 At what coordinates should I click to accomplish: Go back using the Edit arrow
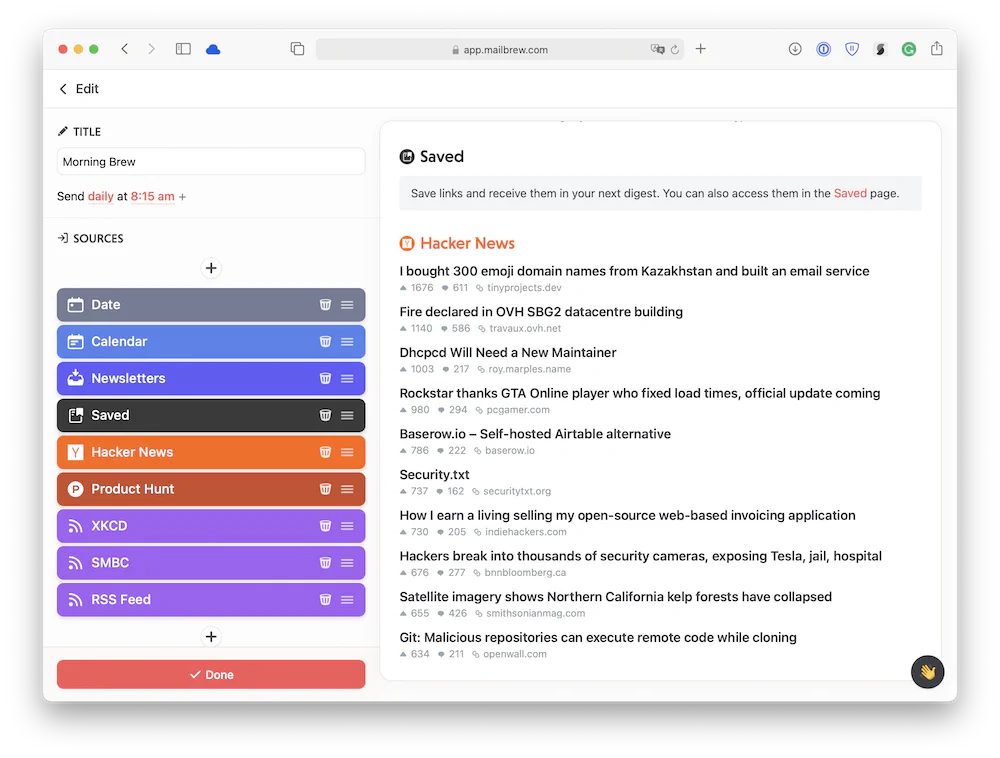64,89
